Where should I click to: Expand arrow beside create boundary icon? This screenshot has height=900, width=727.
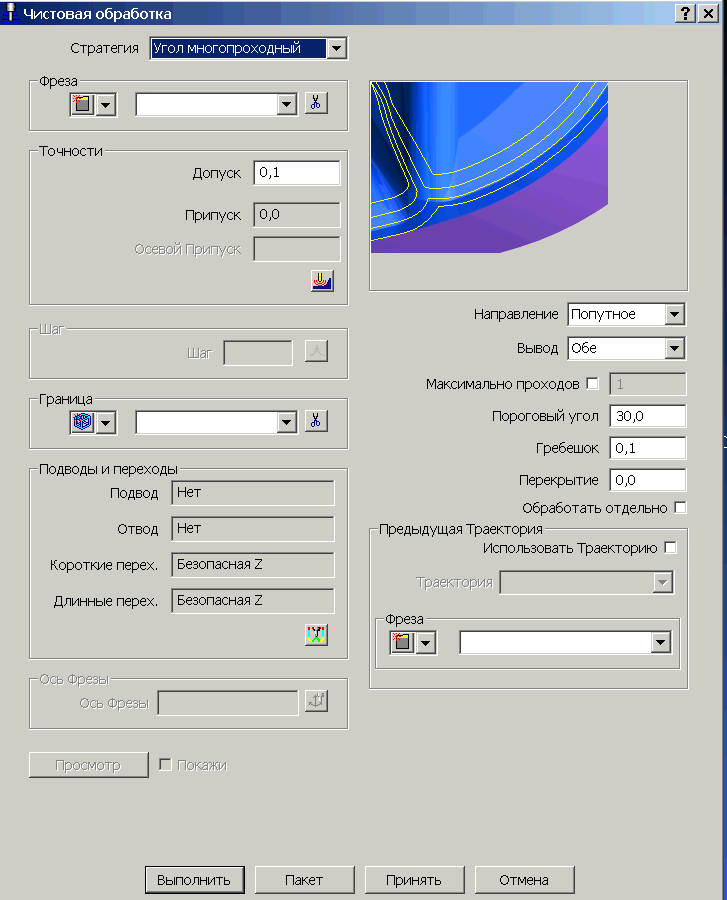[106, 423]
